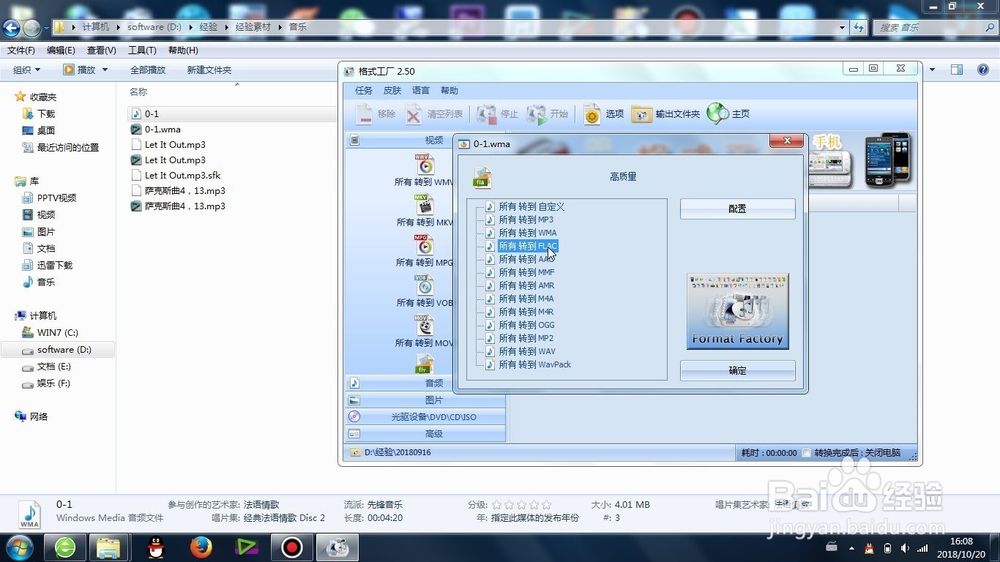Toggle shutdown after conversion checkbox
The height and width of the screenshot is (562, 1000).
click(807, 453)
